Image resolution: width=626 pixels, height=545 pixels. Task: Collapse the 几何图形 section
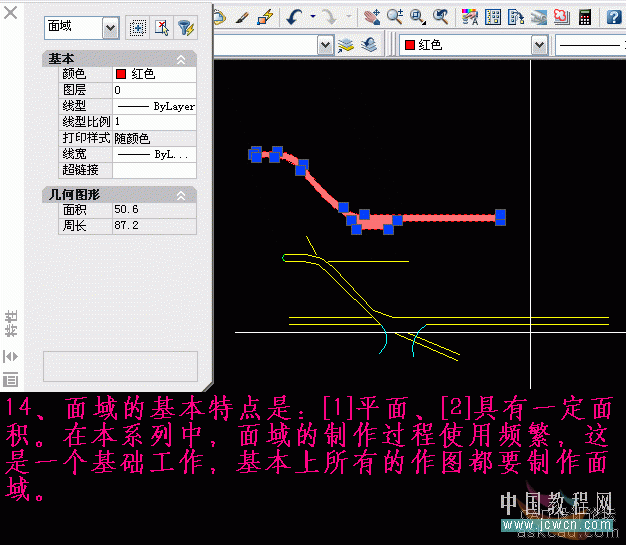point(181,195)
